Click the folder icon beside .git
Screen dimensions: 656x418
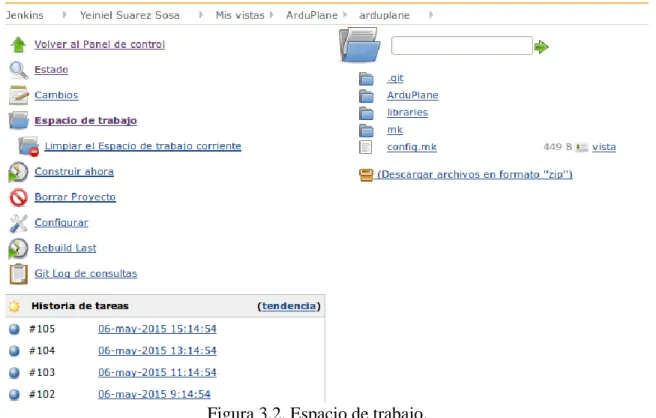[366, 78]
